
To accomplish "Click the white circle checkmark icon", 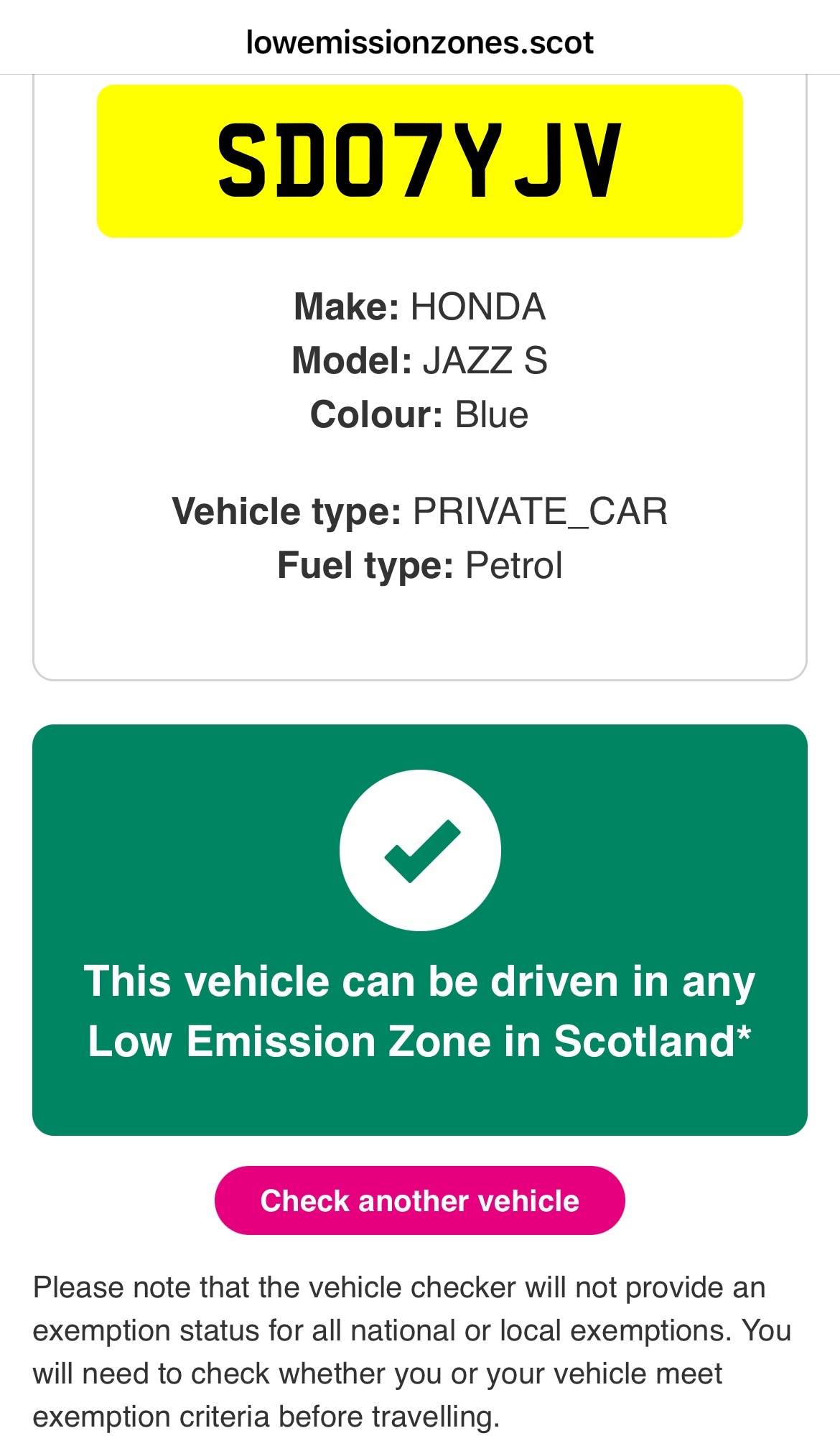I will pos(420,850).
